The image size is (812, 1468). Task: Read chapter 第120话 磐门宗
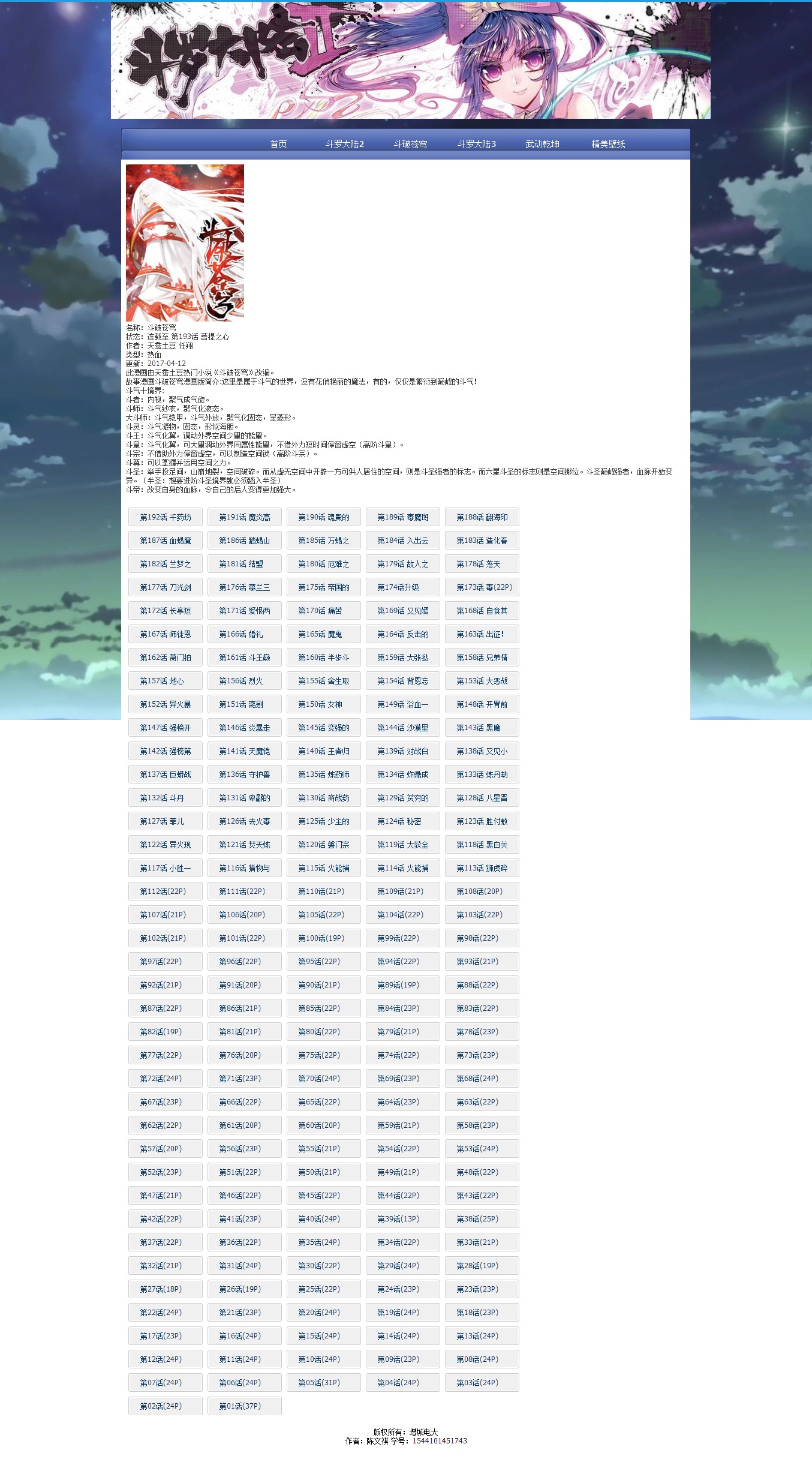click(x=324, y=845)
